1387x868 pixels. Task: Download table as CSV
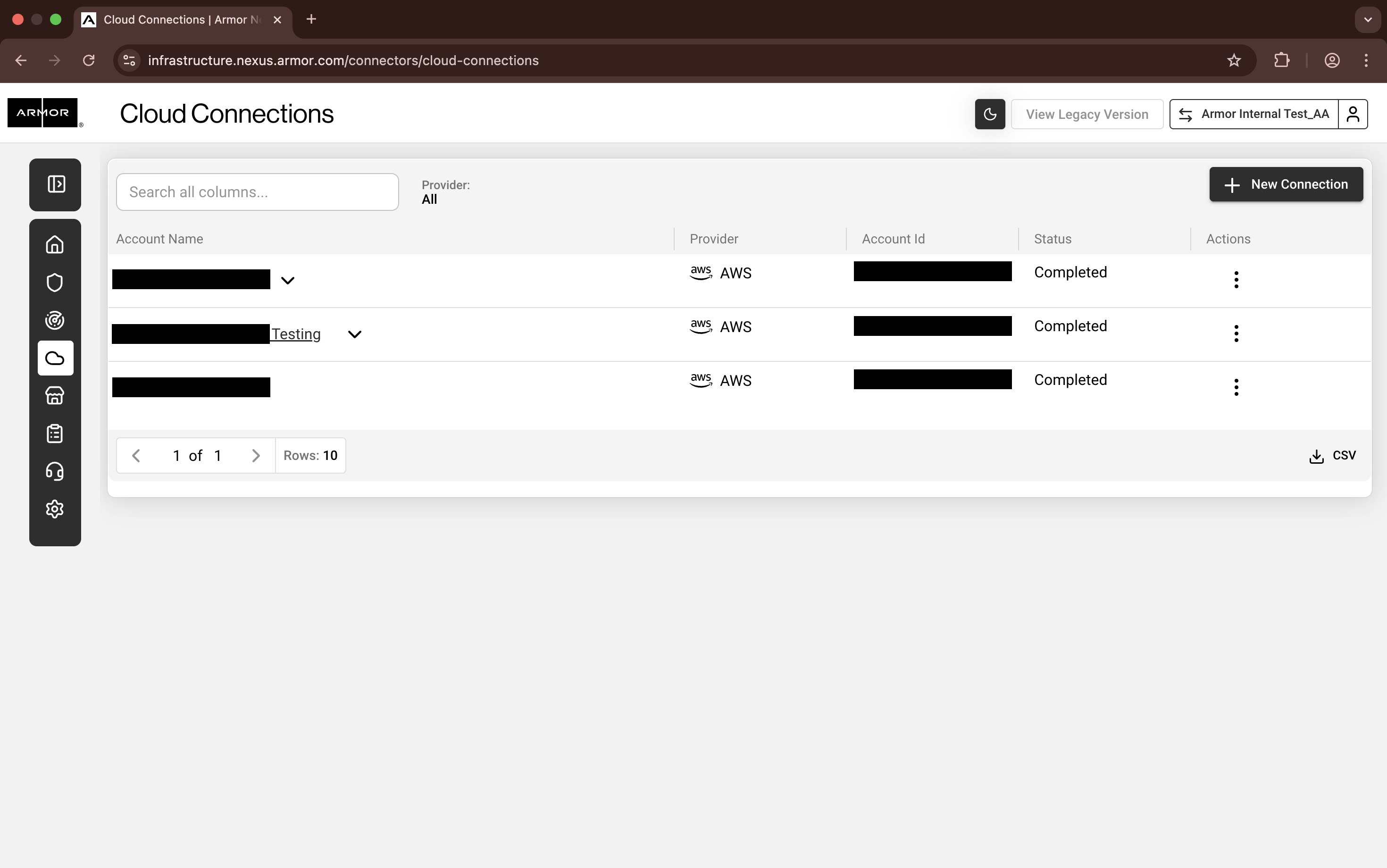pyautogui.click(x=1332, y=456)
